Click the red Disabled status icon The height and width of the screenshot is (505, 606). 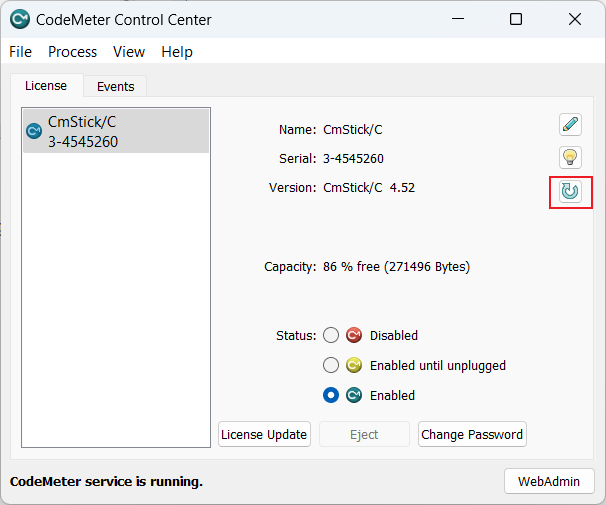[x=354, y=336]
